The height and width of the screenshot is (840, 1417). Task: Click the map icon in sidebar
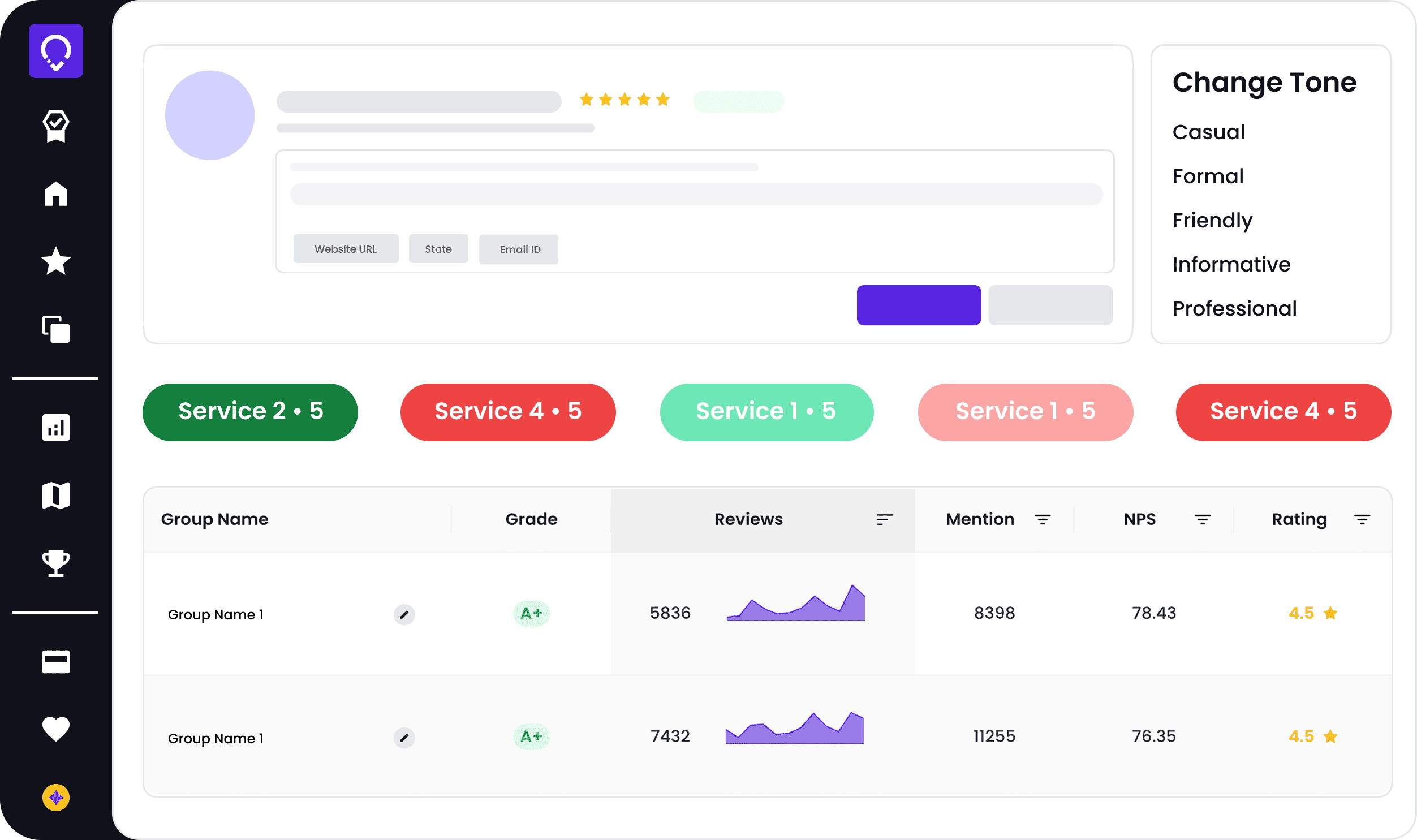coord(55,496)
